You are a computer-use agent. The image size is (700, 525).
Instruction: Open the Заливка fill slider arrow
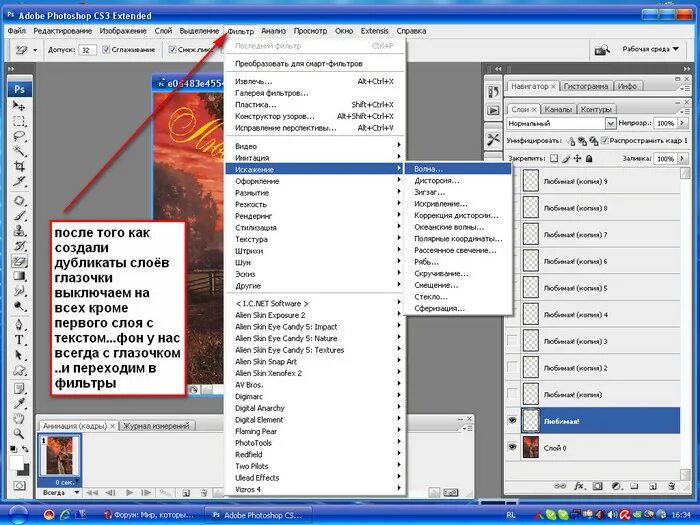tap(682, 158)
